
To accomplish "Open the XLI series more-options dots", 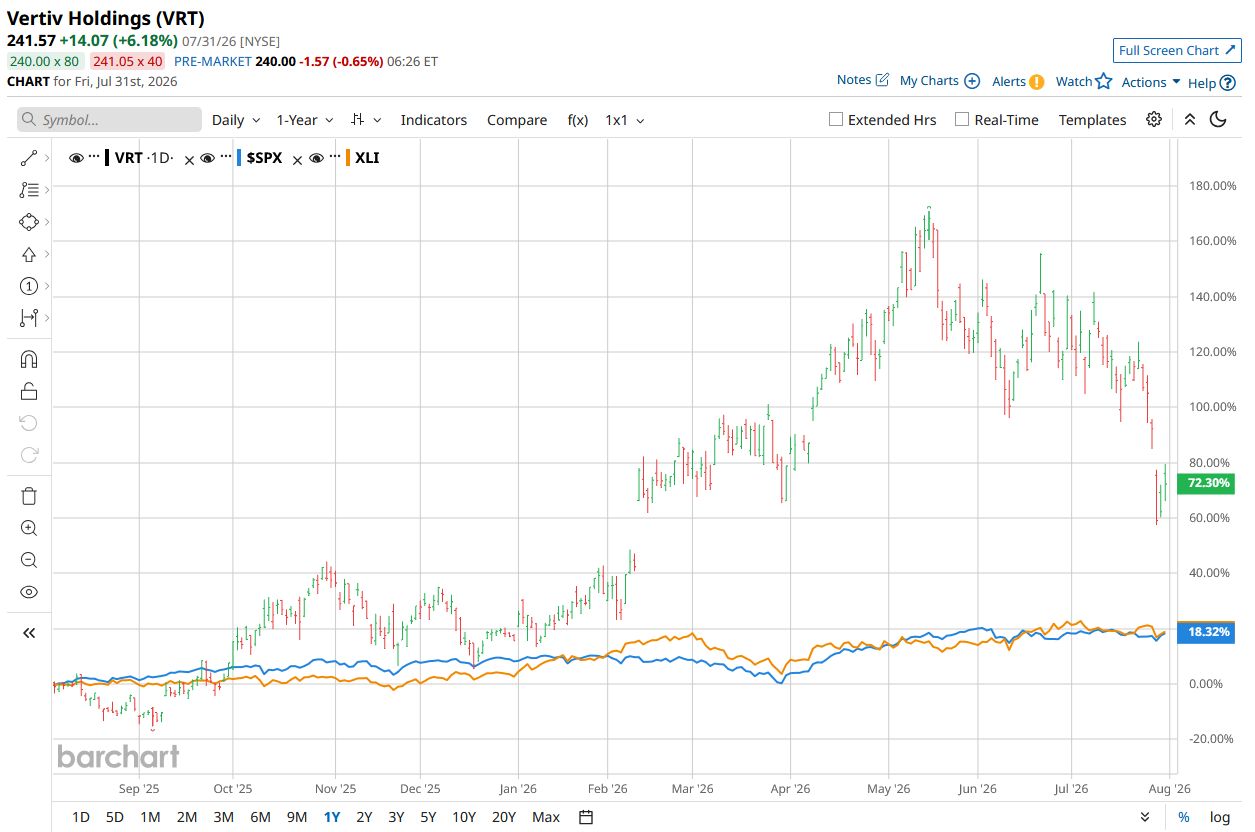I will (335, 157).
